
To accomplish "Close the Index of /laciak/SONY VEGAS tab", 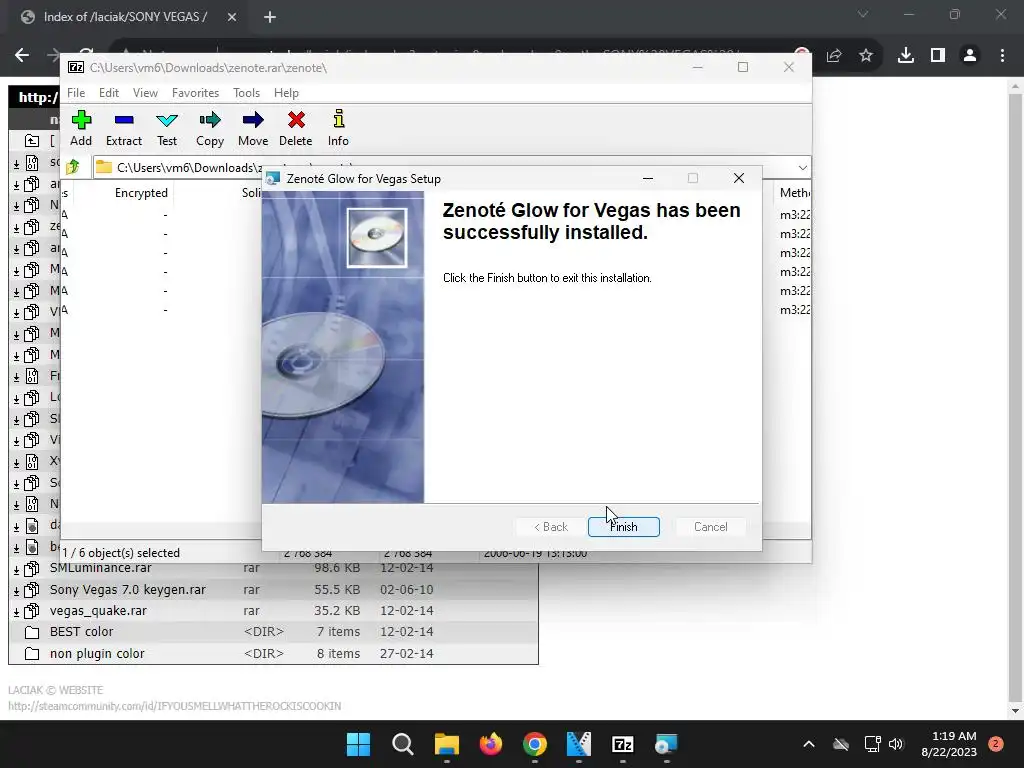I will pyautogui.click(x=232, y=17).
